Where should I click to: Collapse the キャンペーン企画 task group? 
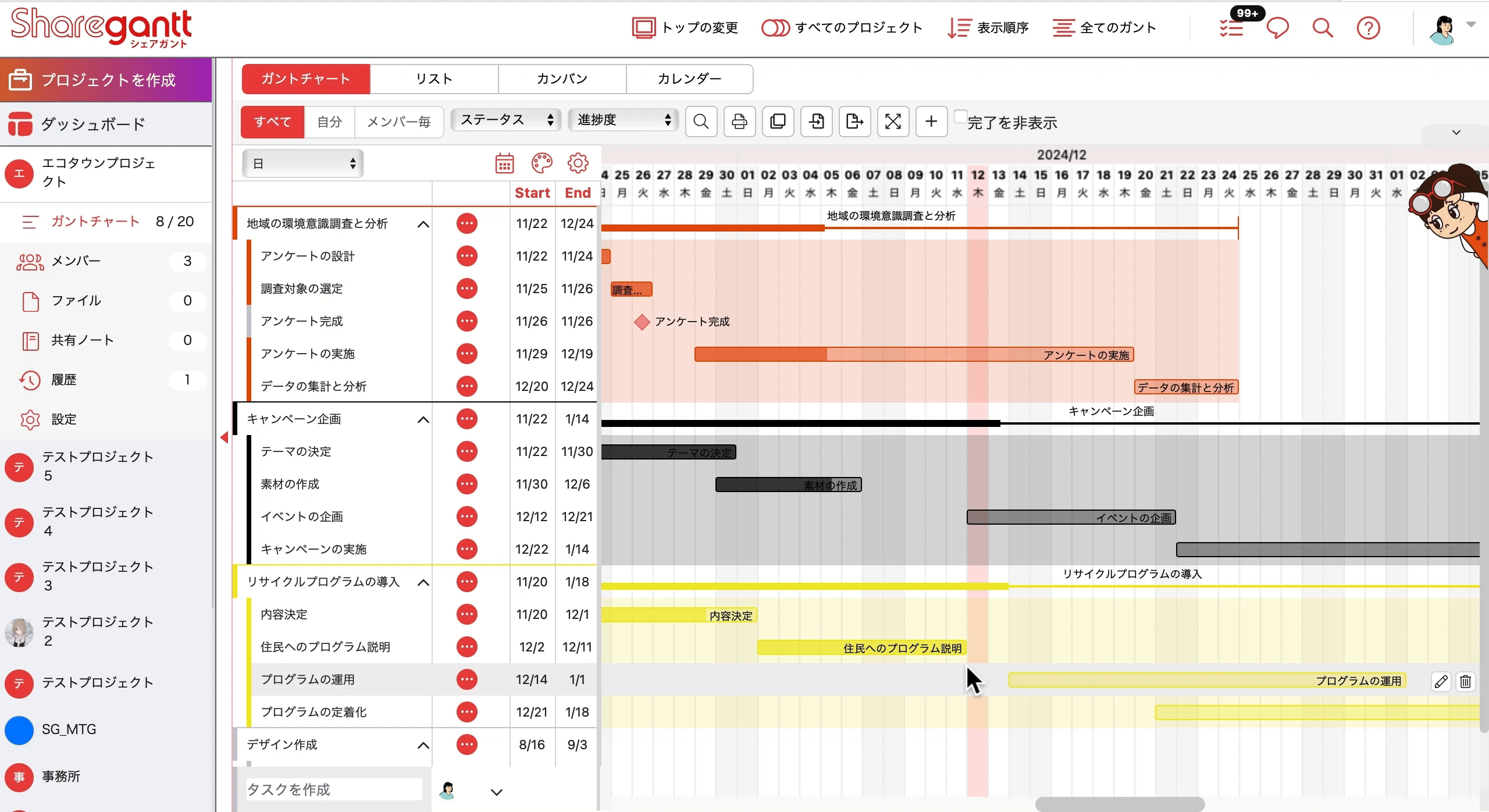tap(423, 419)
